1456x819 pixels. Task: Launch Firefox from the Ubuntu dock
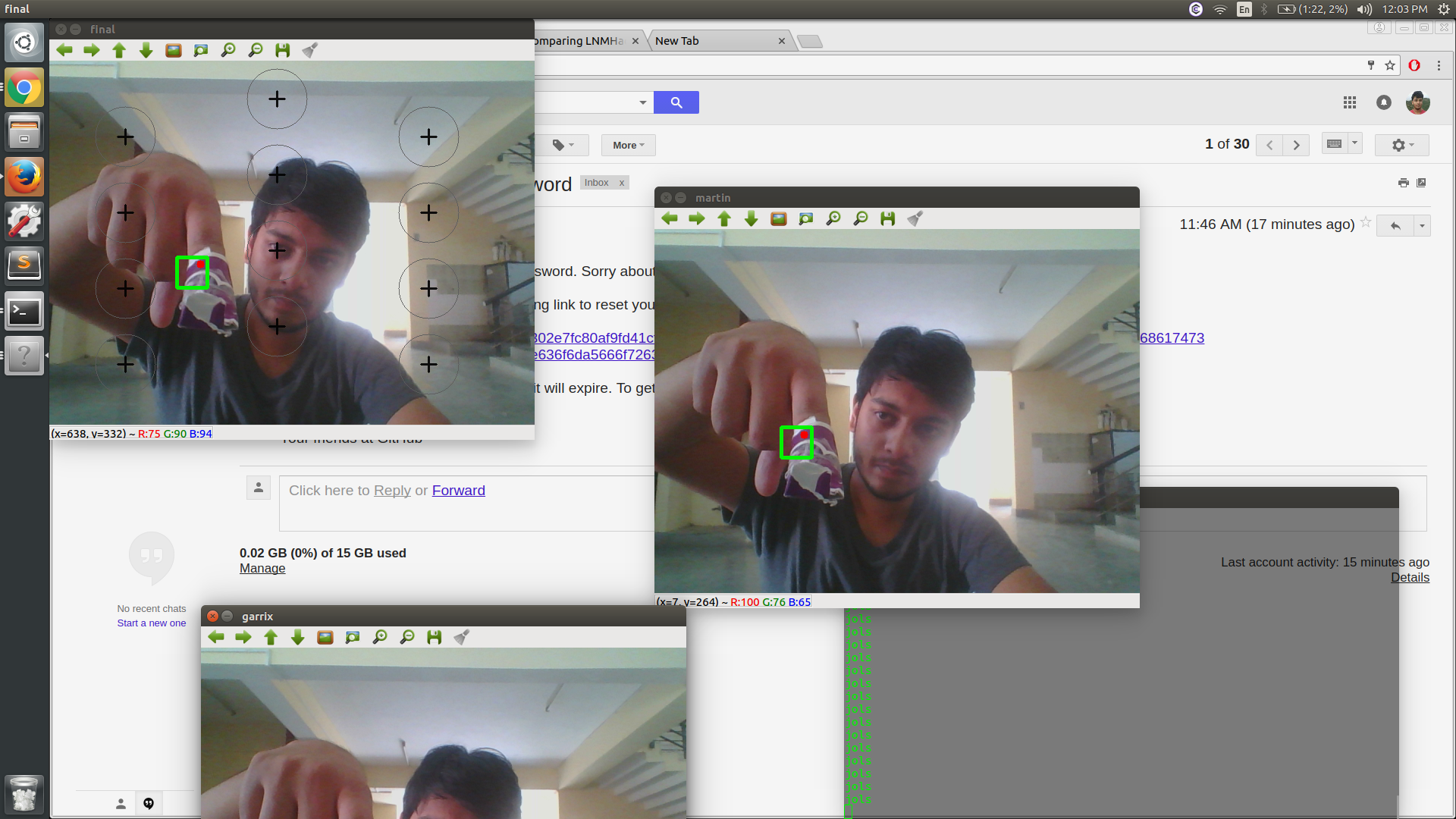tap(24, 177)
